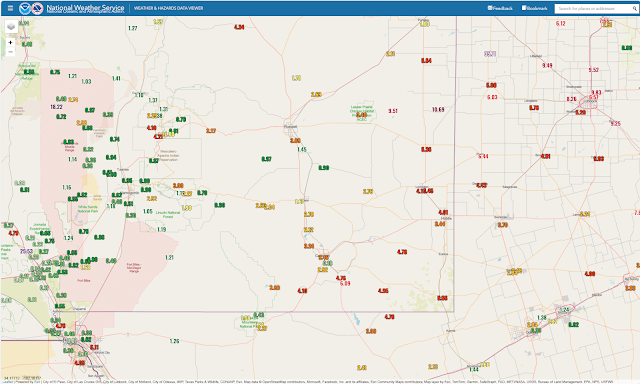
Task: Select the 1.05 observation value
Action: coord(148,211)
